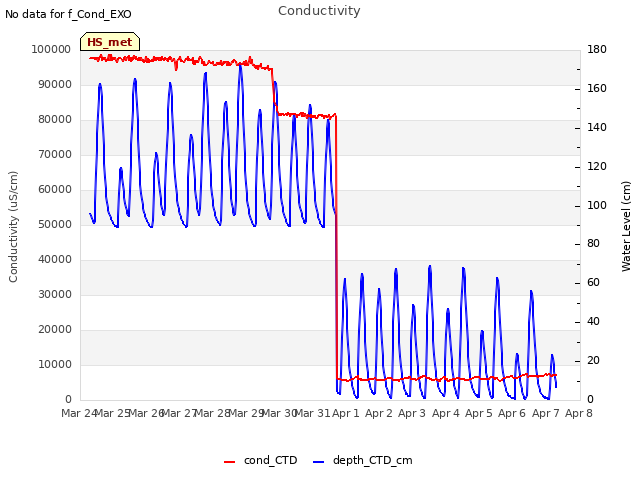
Task: Toggle the depth_CTD_cm legend entry
Action: point(362,460)
